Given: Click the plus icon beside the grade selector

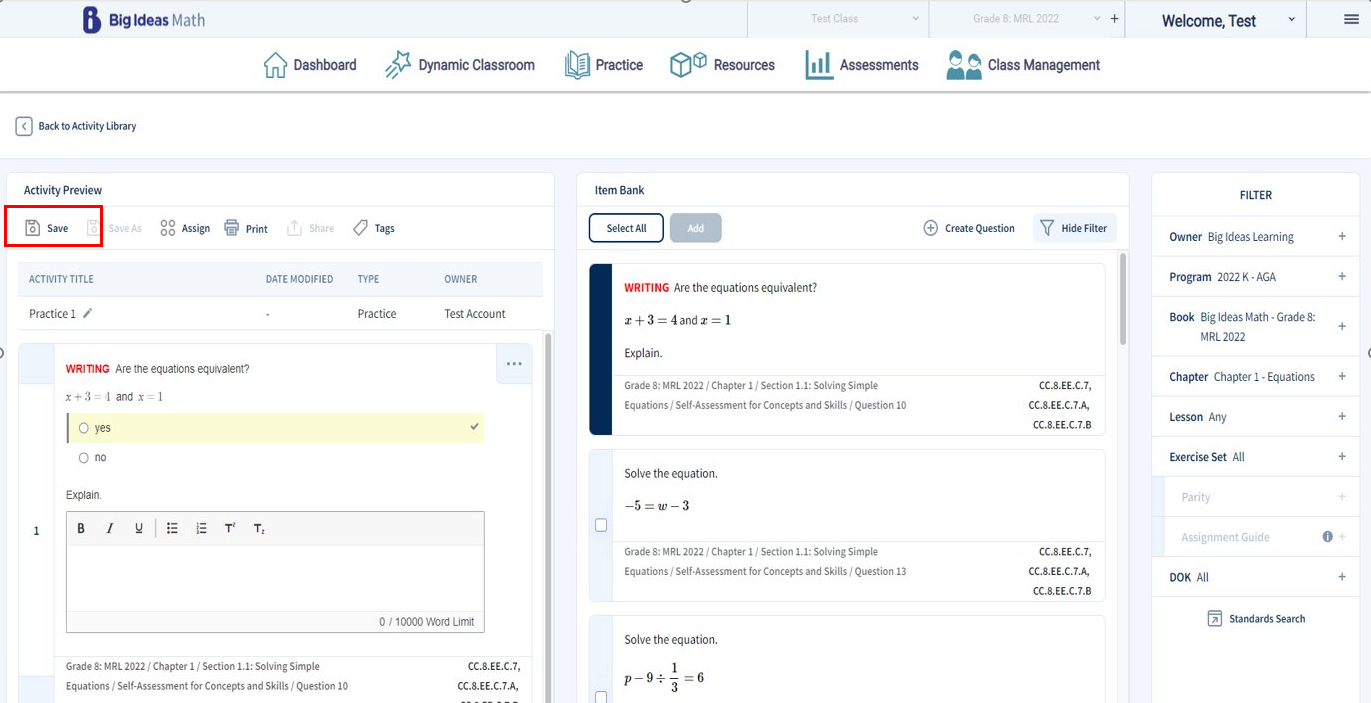Looking at the screenshot, I should (x=1115, y=19).
